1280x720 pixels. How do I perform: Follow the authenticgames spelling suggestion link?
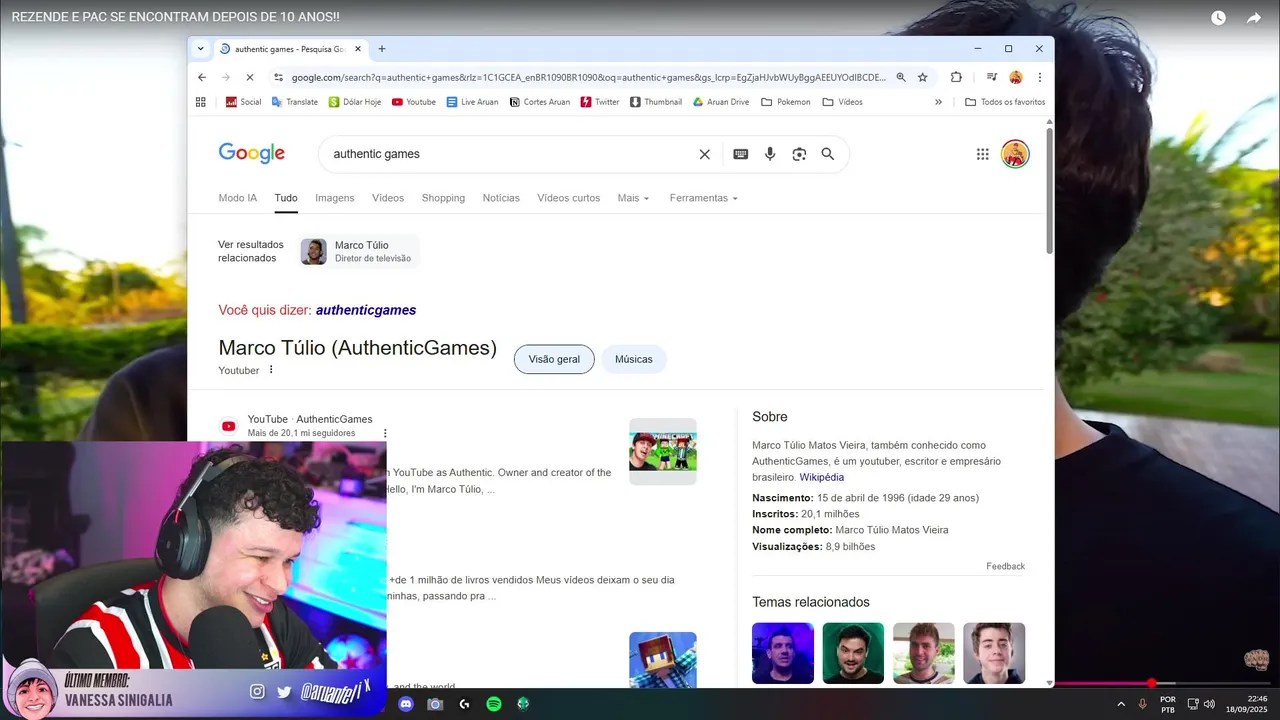click(366, 310)
